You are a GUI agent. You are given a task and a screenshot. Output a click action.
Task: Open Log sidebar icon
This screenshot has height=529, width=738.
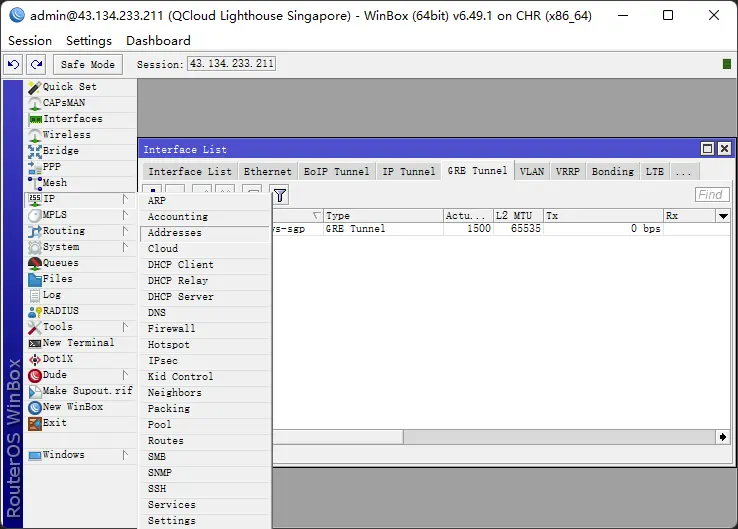click(x=35, y=295)
